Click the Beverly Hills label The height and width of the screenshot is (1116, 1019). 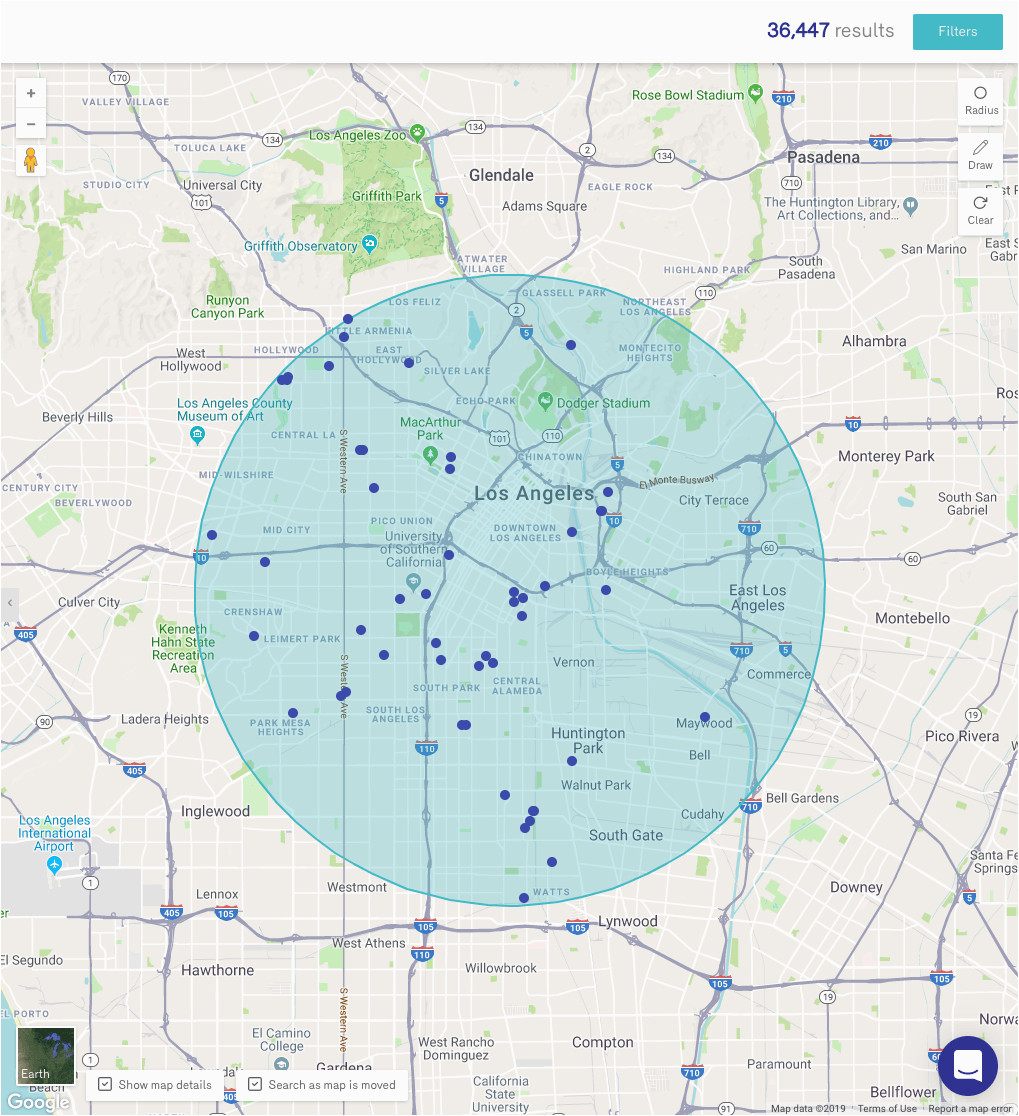pyautogui.click(x=78, y=417)
